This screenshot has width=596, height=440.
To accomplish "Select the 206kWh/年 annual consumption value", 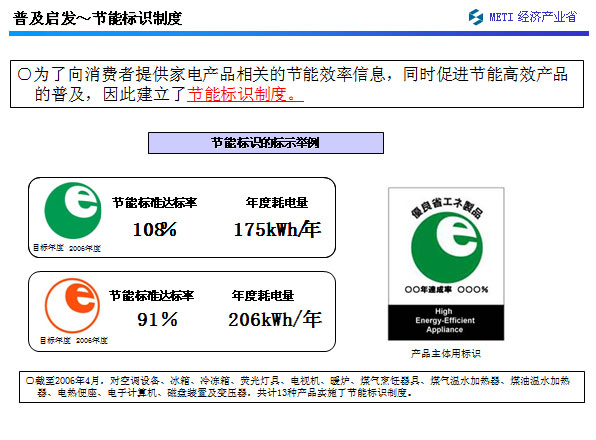I will pyautogui.click(x=275, y=319).
